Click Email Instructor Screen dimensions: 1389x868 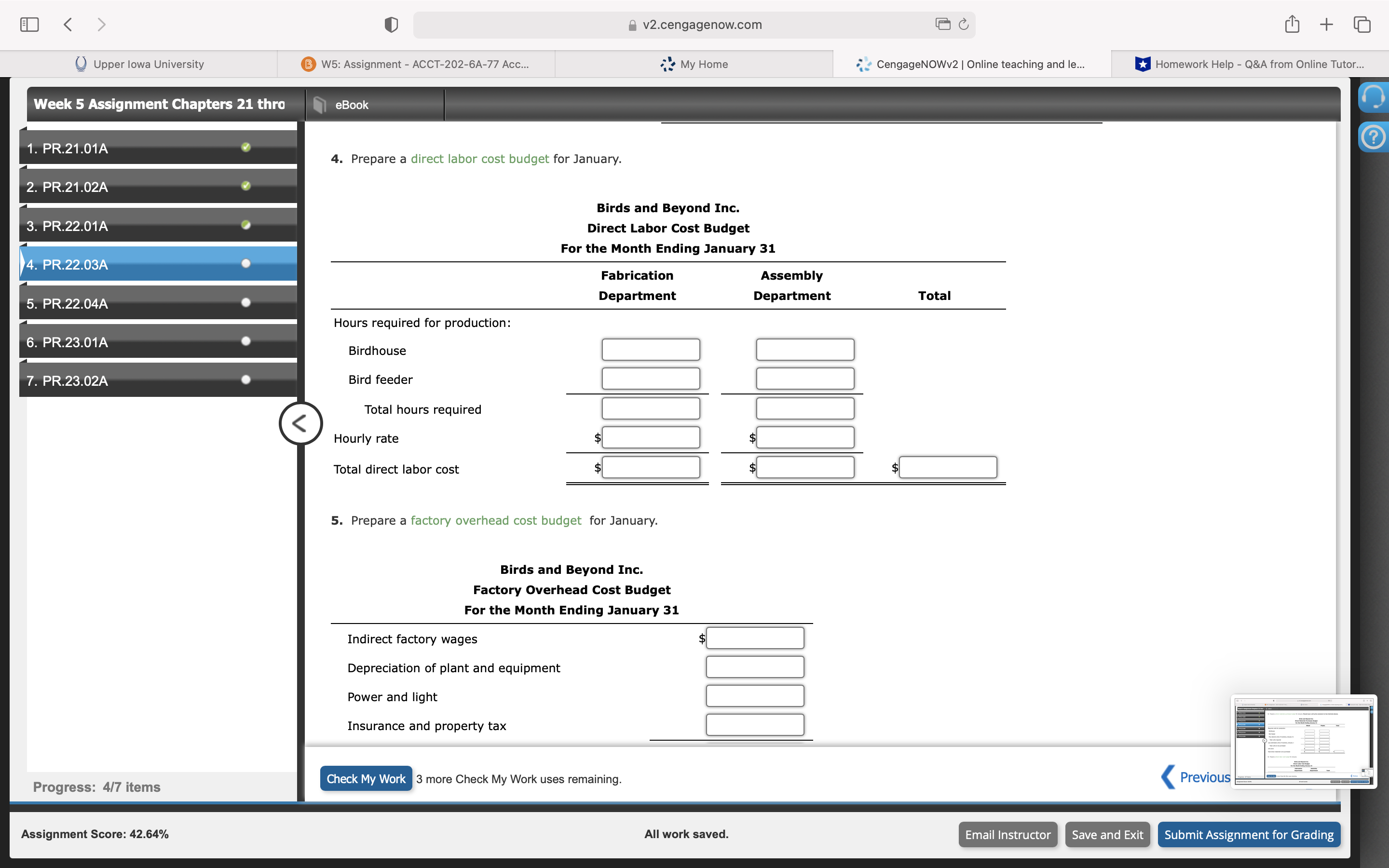pos(1008,834)
